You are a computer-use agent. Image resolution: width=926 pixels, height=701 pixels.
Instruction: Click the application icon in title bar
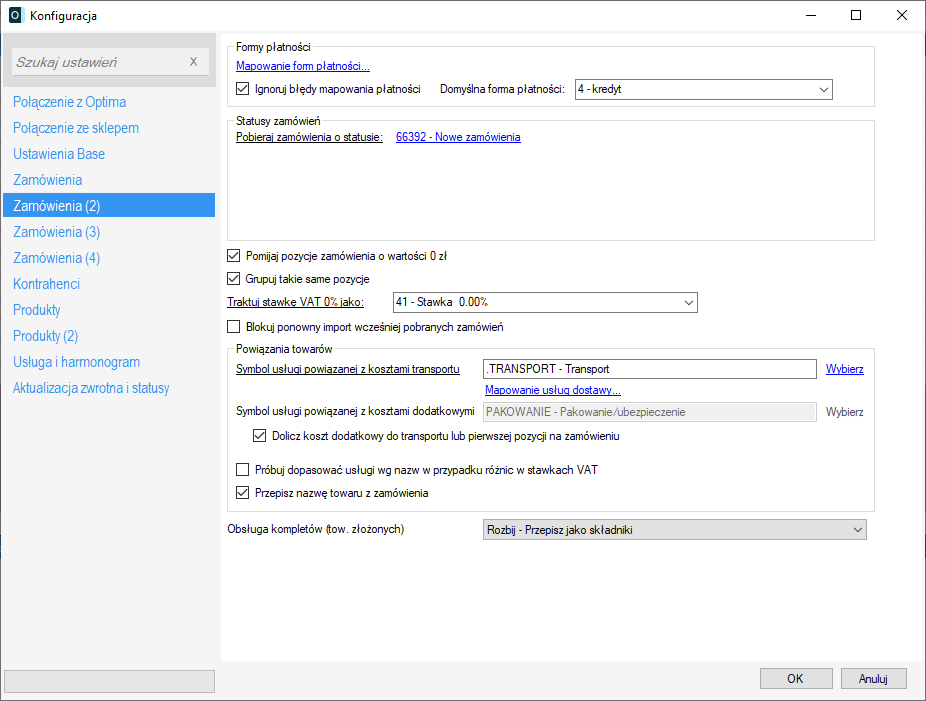click(x=15, y=15)
